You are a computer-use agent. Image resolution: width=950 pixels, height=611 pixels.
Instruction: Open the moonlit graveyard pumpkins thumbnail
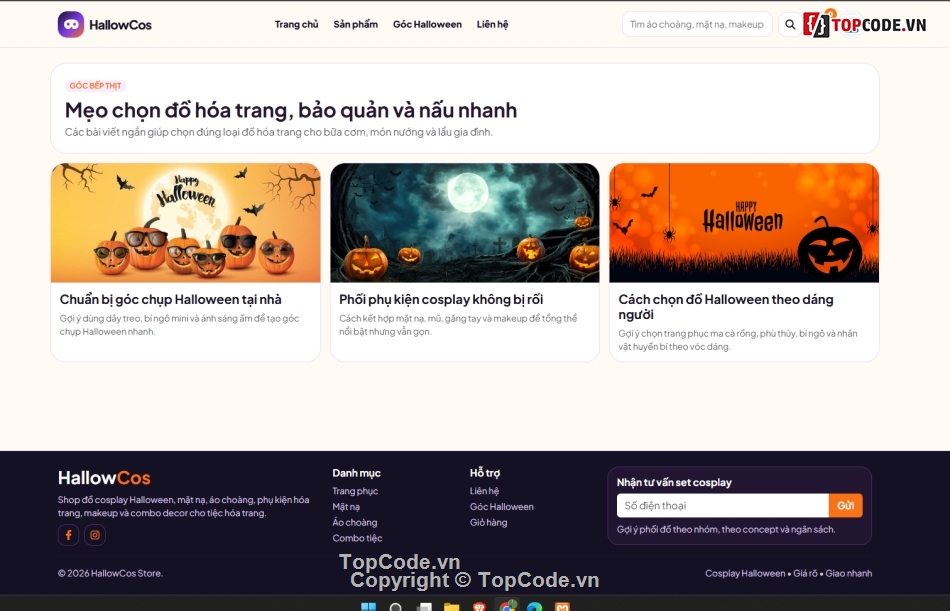click(x=465, y=222)
